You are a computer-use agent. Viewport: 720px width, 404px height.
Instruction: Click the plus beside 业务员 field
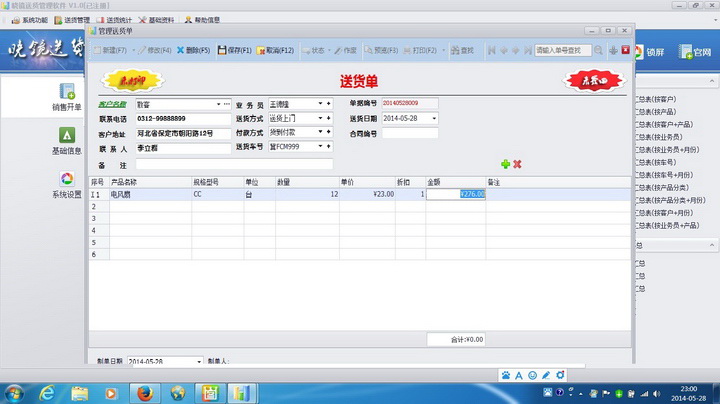click(x=329, y=104)
